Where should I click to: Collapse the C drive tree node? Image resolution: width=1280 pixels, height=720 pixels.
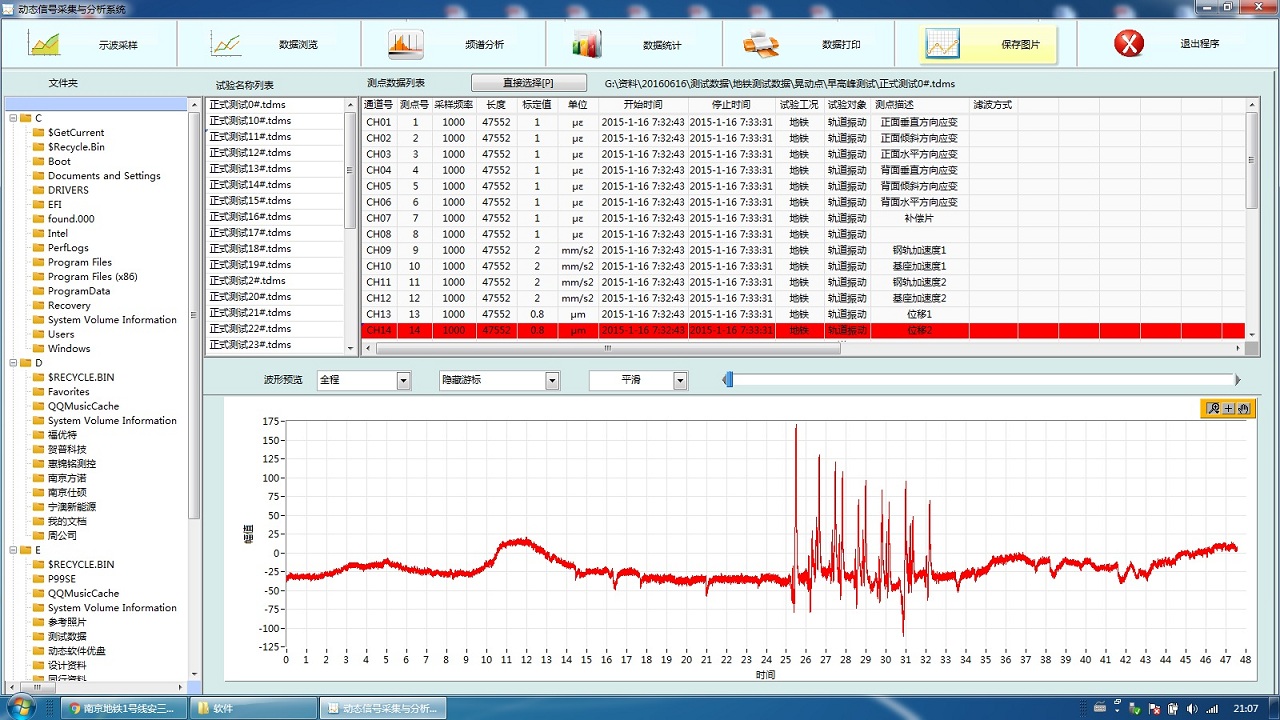(x=13, y=118)
